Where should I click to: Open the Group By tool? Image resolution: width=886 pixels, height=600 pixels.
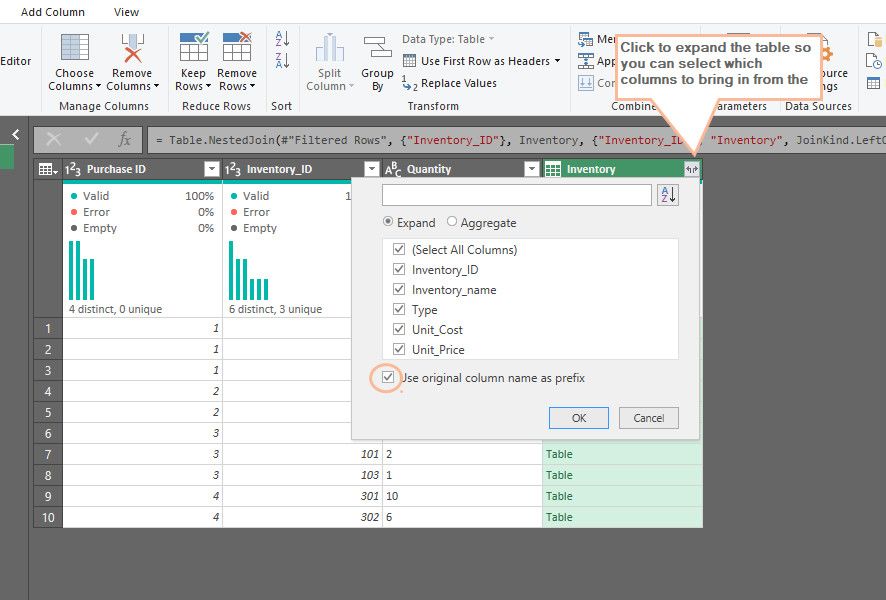[377, 63]
